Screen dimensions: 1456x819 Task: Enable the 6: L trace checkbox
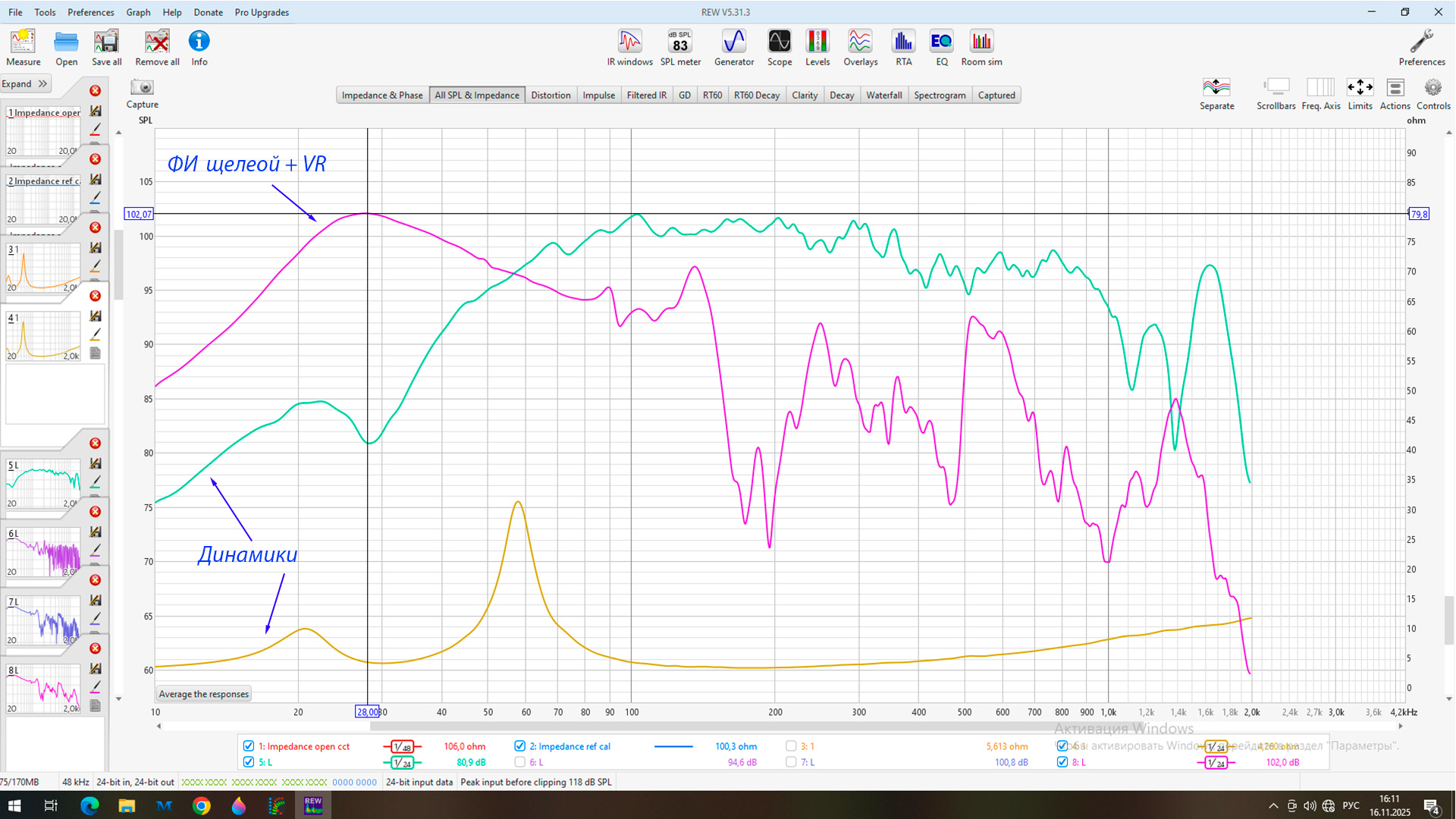(x=520, y=762)
